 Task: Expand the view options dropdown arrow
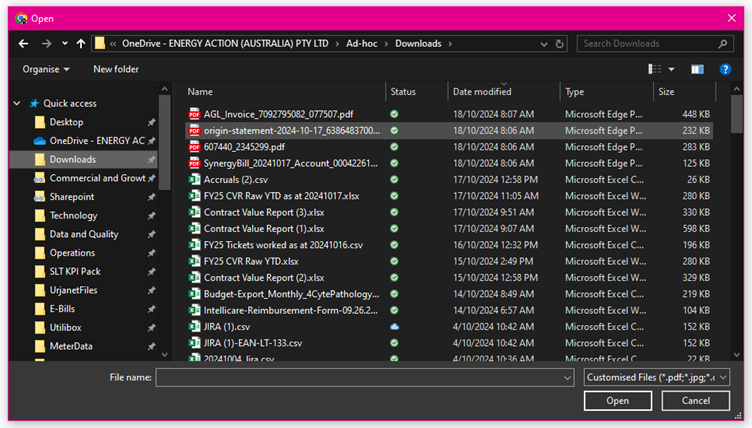[673, 69]
